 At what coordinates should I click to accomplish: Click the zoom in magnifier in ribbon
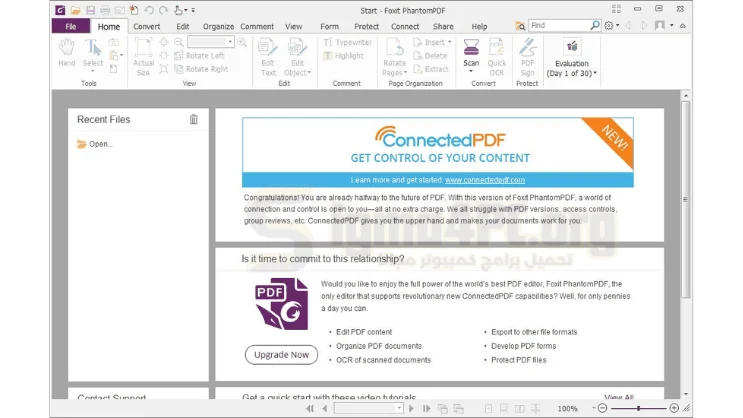point(242,42)
